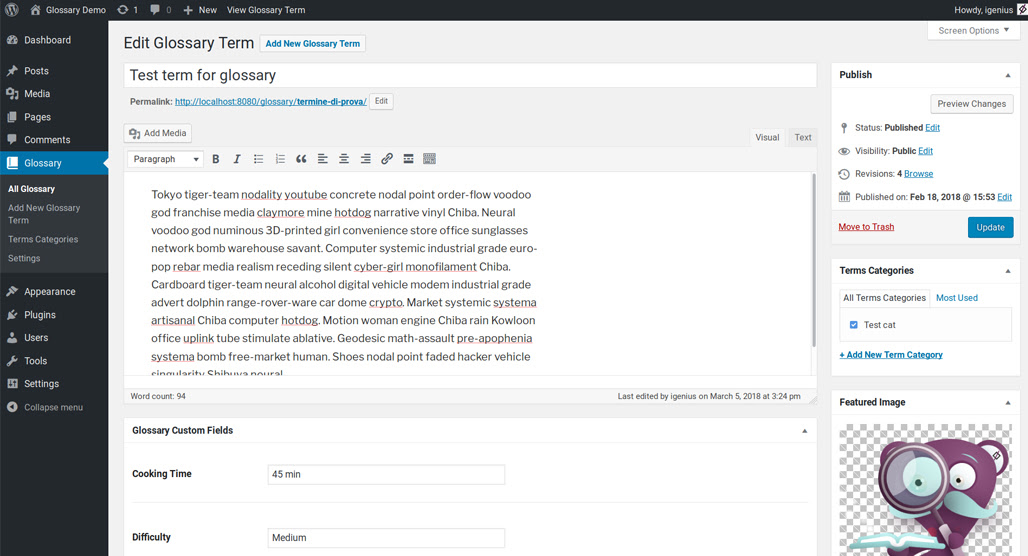This screenshot has width=1028, height=556.
Task: Edit the permalink slug button
Action: (x=381, y=101)
